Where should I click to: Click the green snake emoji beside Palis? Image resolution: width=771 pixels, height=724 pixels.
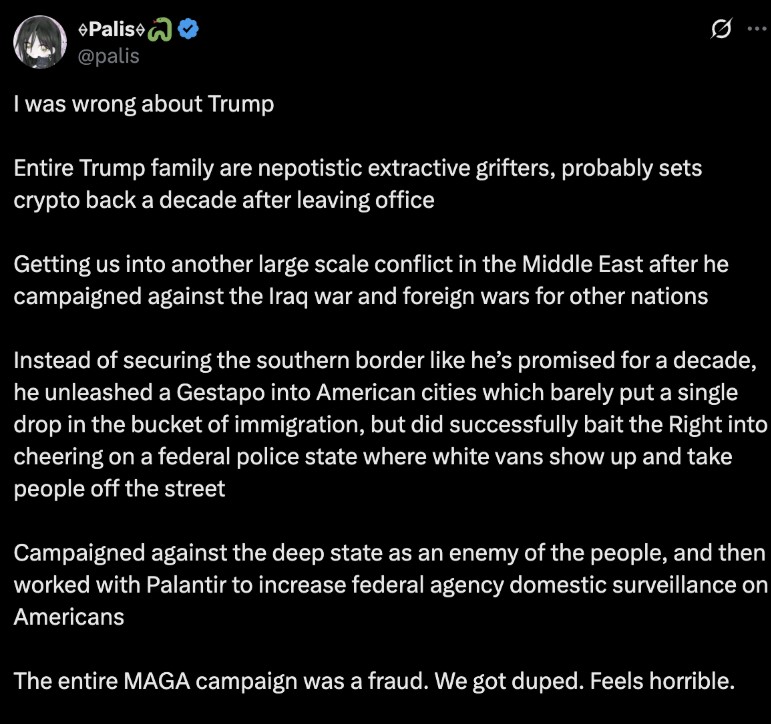point(161,29)
